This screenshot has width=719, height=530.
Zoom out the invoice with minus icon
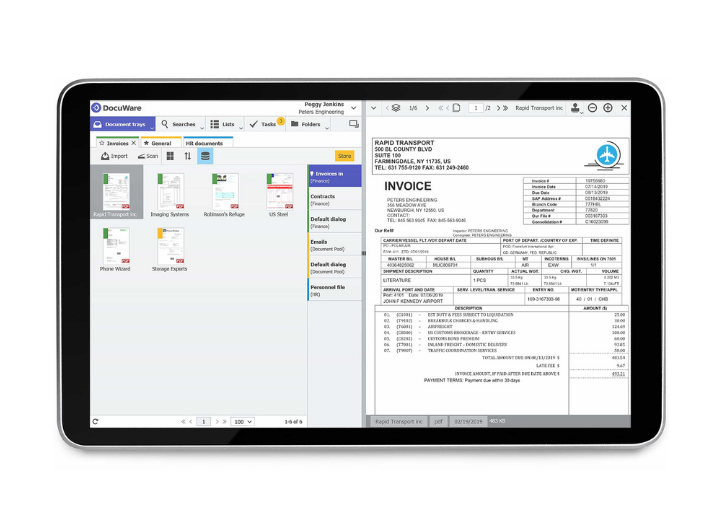pos(592,108)
